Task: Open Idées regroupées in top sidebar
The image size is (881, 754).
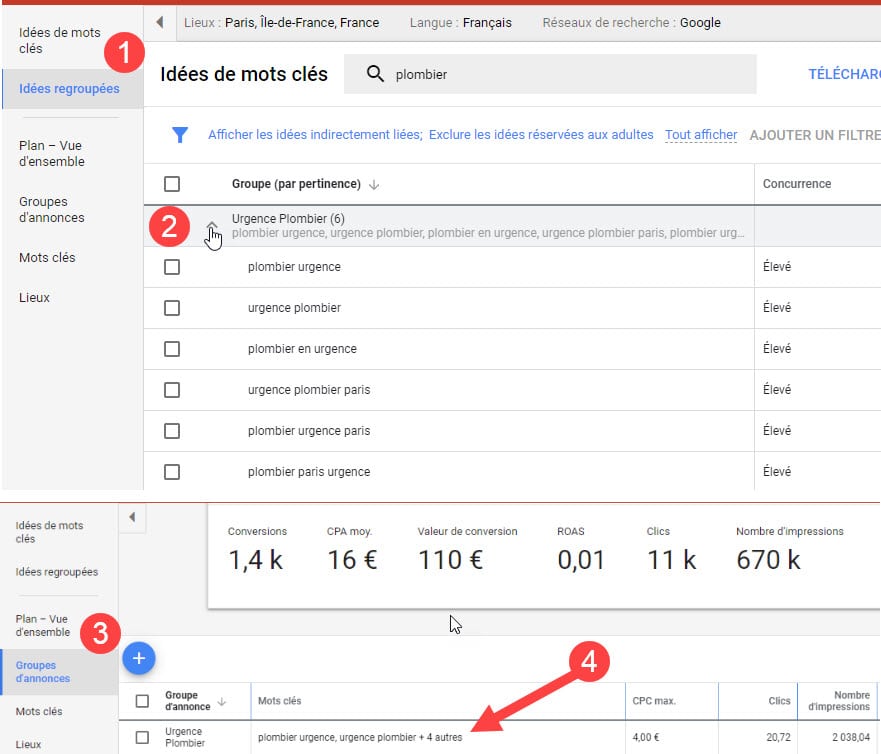Action: 69,89
